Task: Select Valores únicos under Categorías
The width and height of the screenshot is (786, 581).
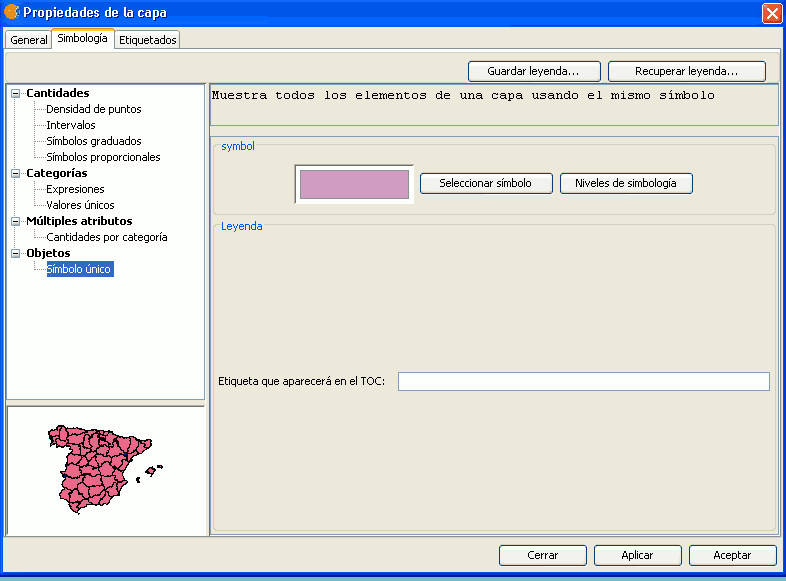Action: click(80, 206)
